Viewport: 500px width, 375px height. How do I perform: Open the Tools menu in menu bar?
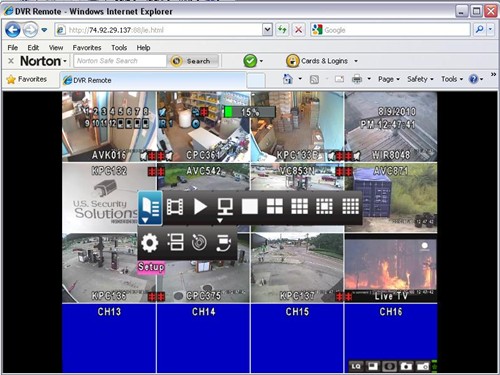pos(119,48)
